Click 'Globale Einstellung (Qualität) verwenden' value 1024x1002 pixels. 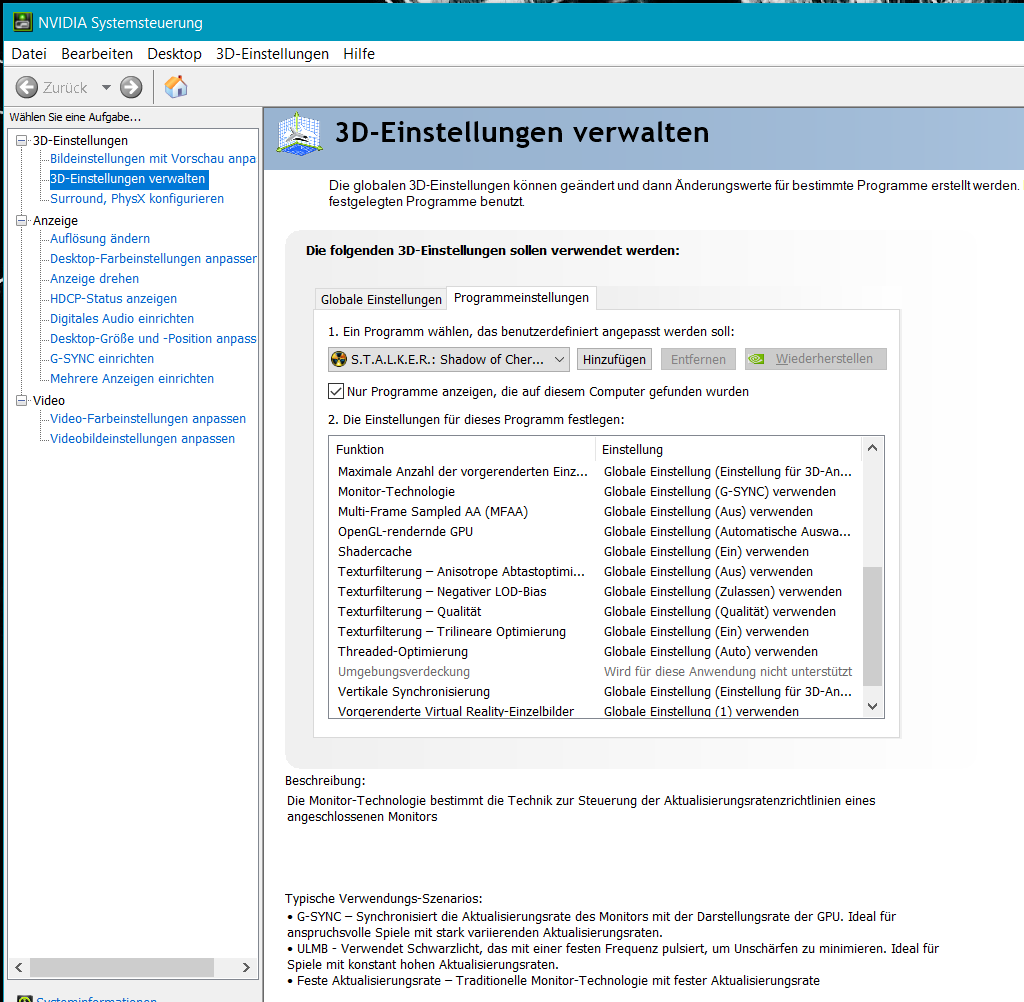point(720,611)
